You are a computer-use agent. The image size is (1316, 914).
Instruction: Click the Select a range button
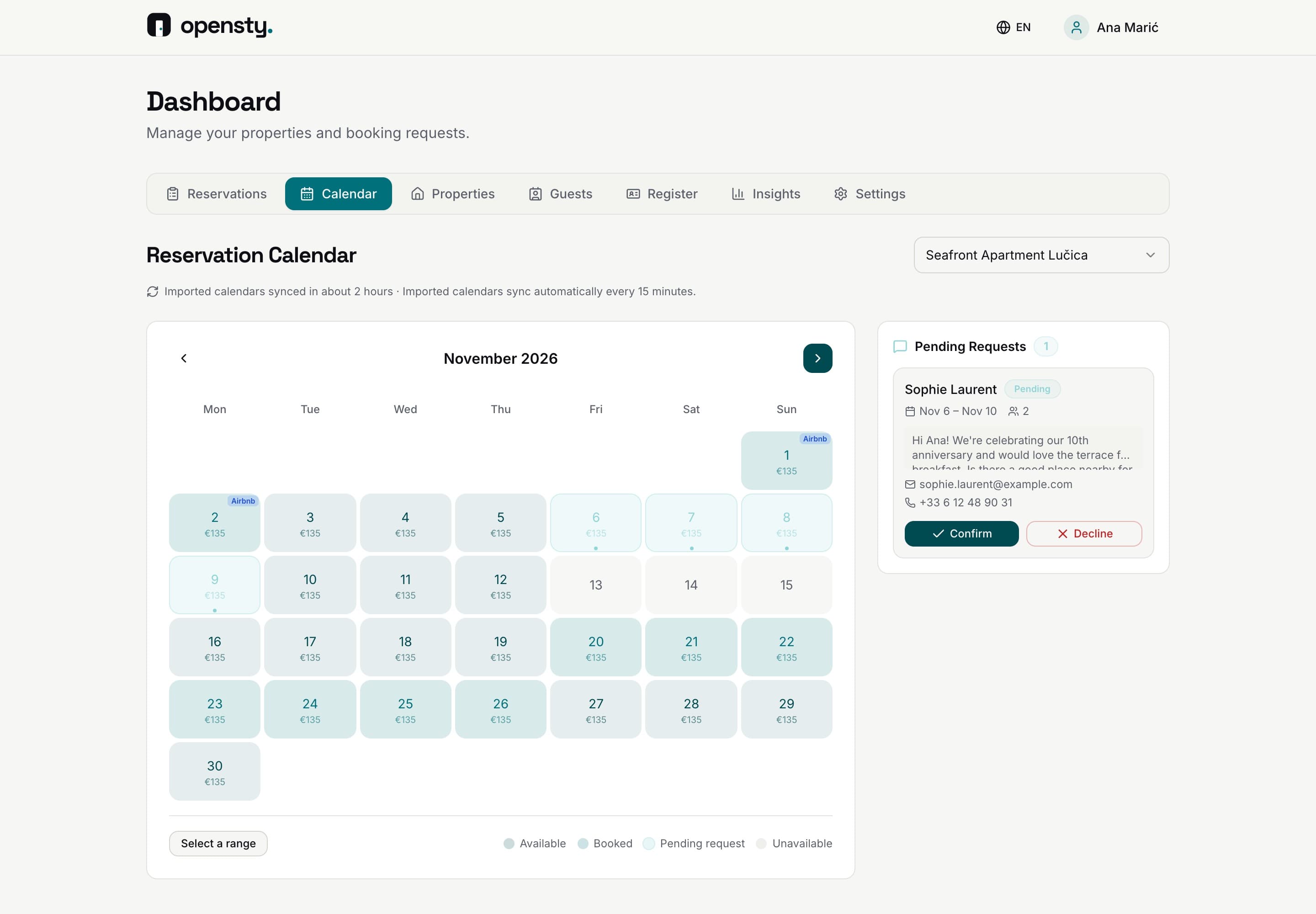click(x=218, y=844)
